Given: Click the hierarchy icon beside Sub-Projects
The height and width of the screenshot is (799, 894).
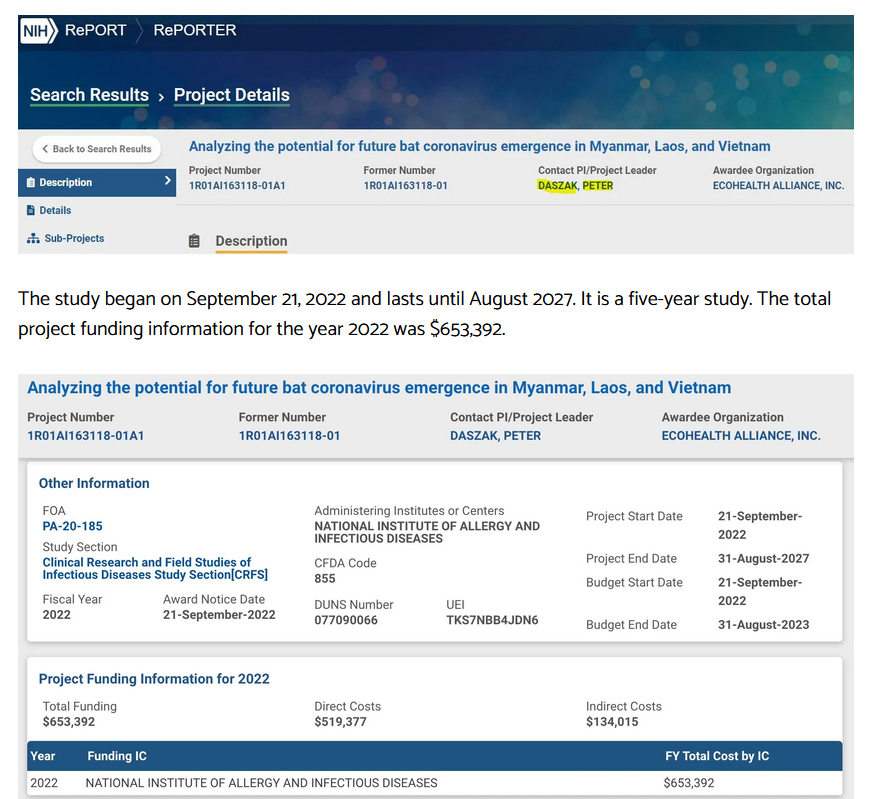Looking at the screenshot, I should [33, 238].
